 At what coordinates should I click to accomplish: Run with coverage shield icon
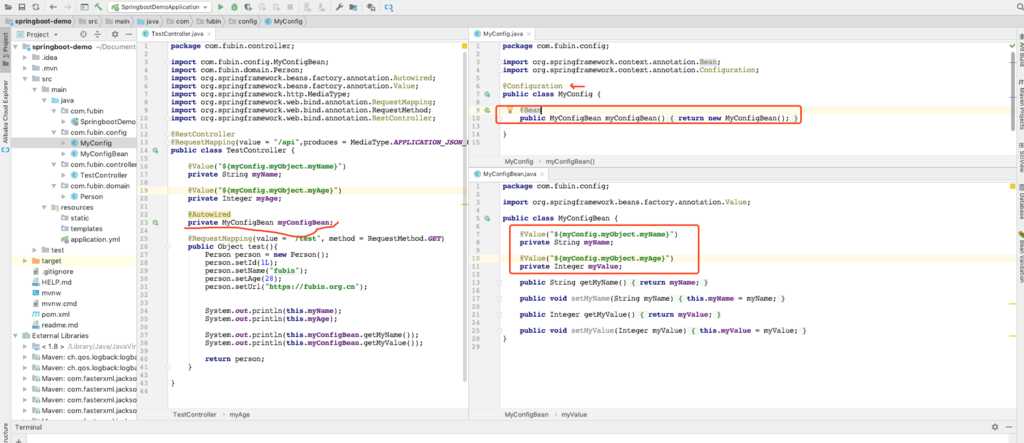pyautogui.click(x=247, y=7)
